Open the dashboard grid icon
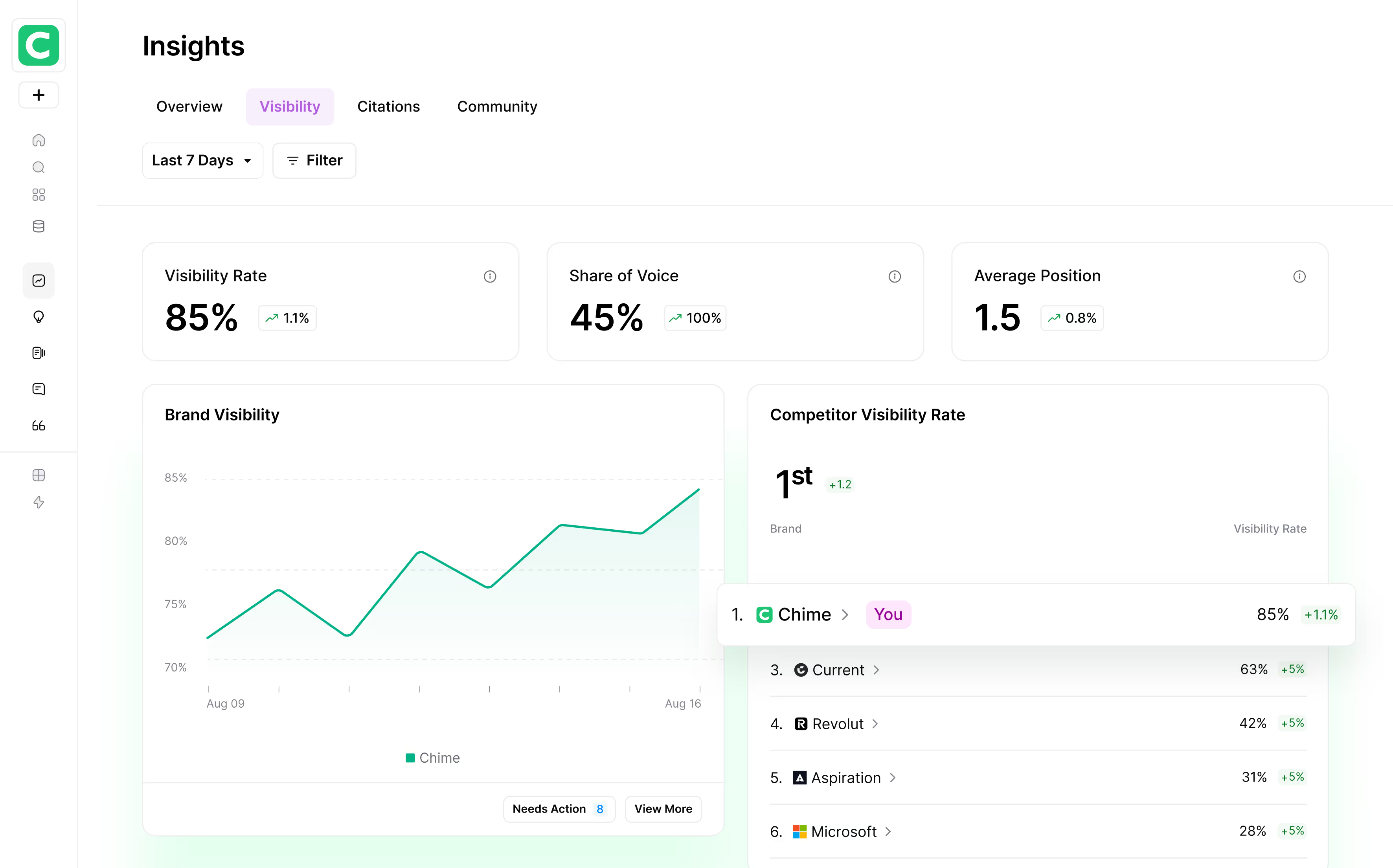The height and width of the screenshot is (868, 1393). (x=39, y=195)
